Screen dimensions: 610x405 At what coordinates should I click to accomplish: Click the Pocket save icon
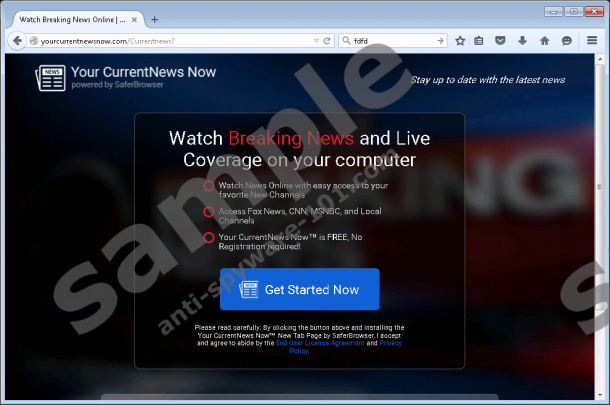click(x=502, y=41)
